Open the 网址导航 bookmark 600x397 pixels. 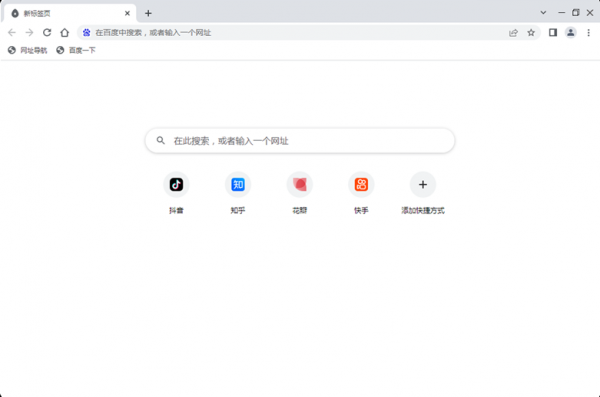(28, 50)
